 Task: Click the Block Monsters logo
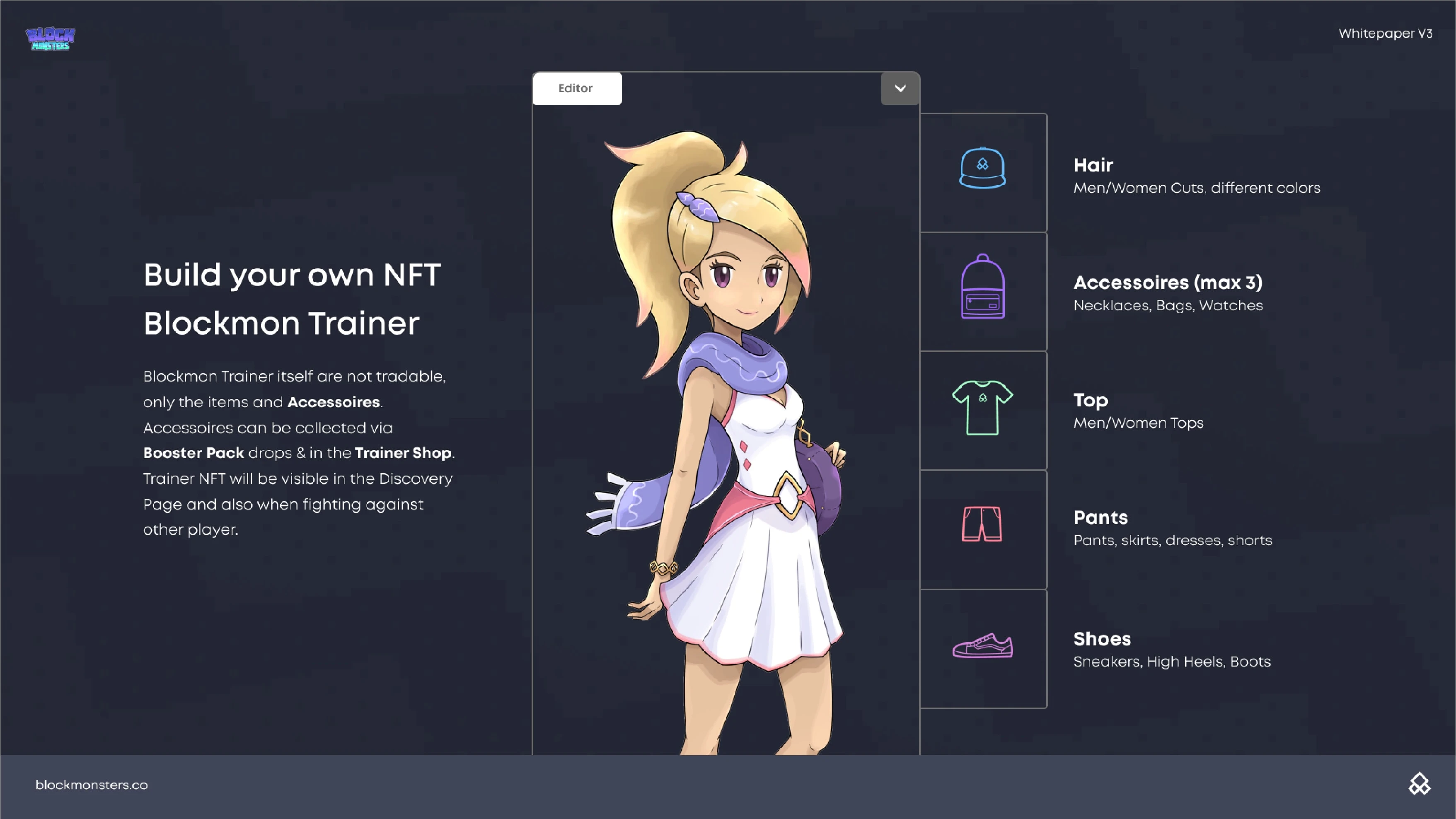tap(50, 39)
